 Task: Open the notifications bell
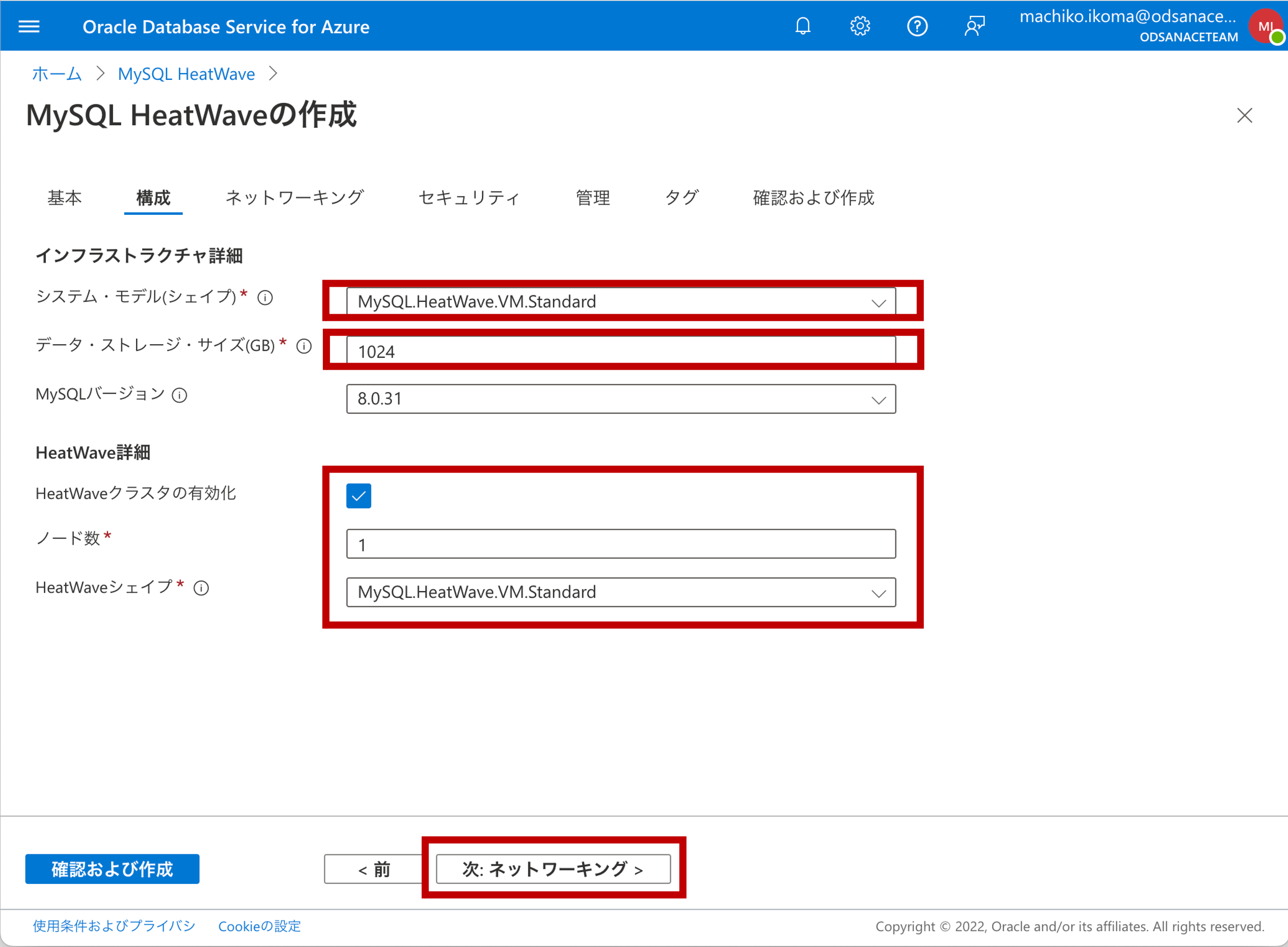803,26
